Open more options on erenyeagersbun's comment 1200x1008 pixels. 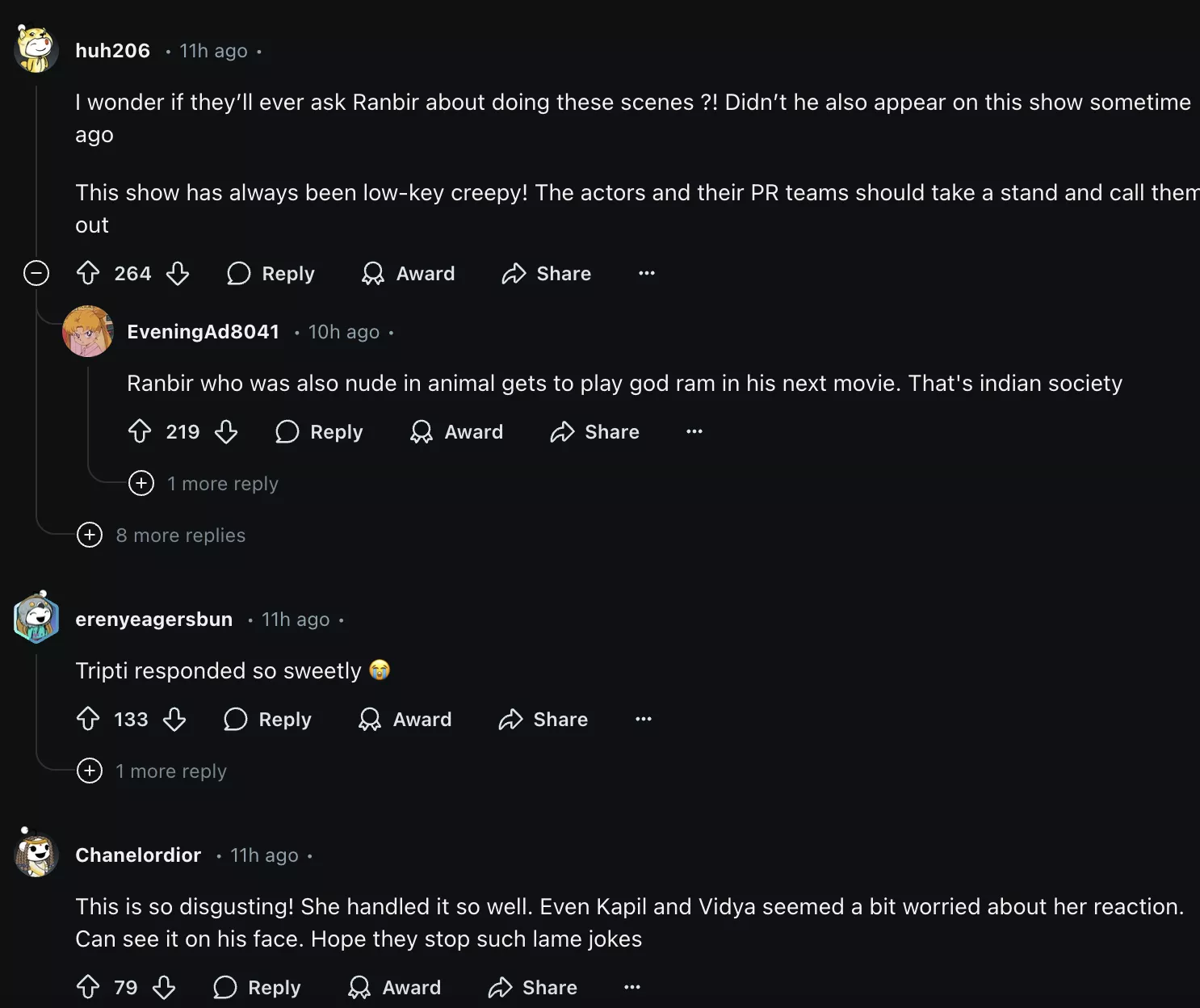tap(644, 720)
